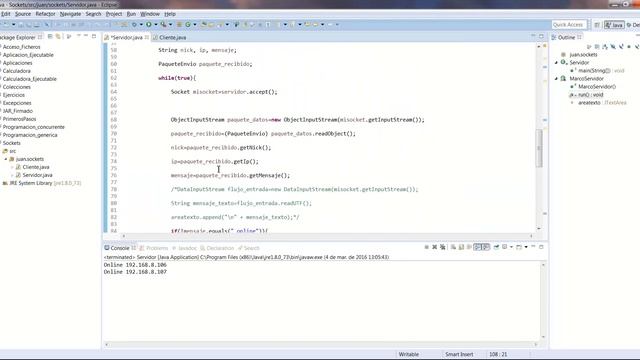Image resolution: width=640 pixels, height=360 pixels.
Task: Toggle Scroll Lock in the Console toolbar
Action: (461, 247)
